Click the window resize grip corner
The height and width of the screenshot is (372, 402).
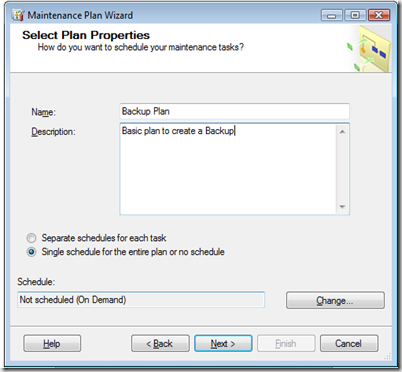click(387, 356)
